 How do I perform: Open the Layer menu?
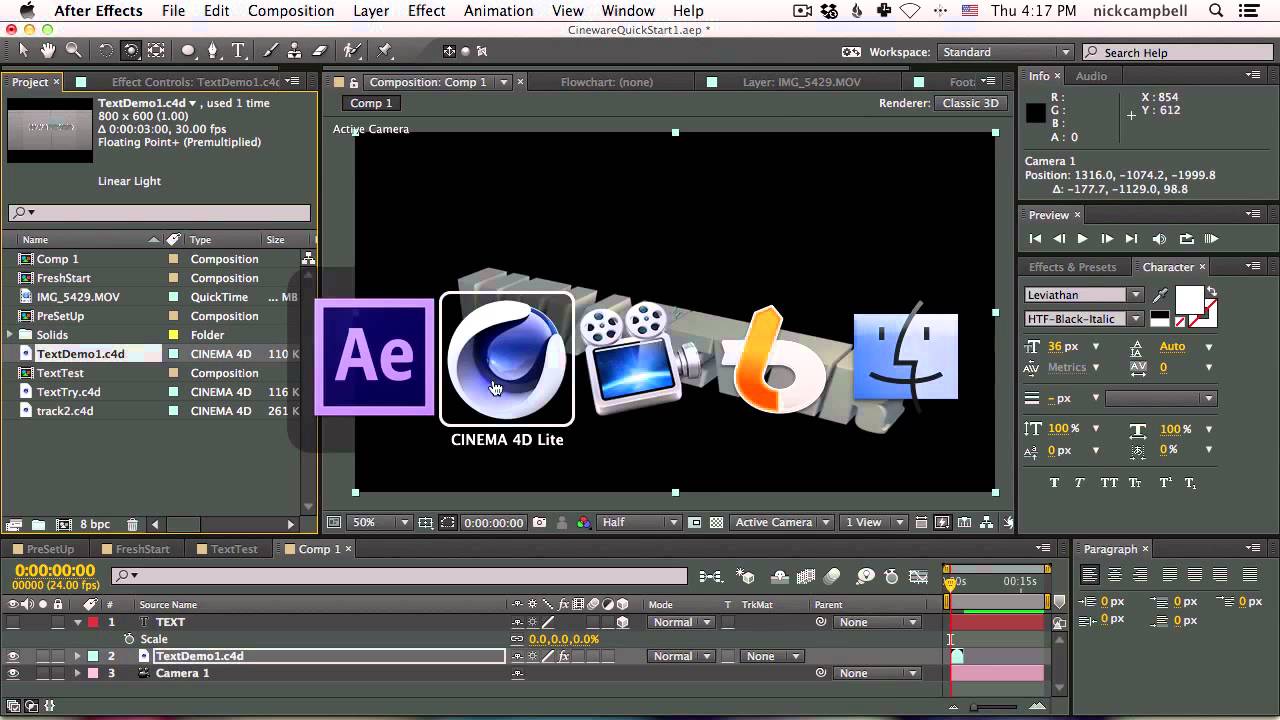(x=371, y=11)
